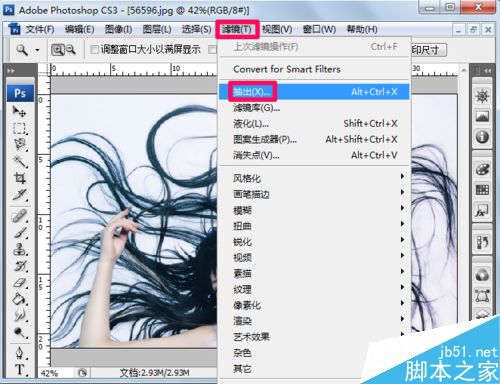
Task: Open the 图像(I) menu
Action: click(x=118, y=30)
